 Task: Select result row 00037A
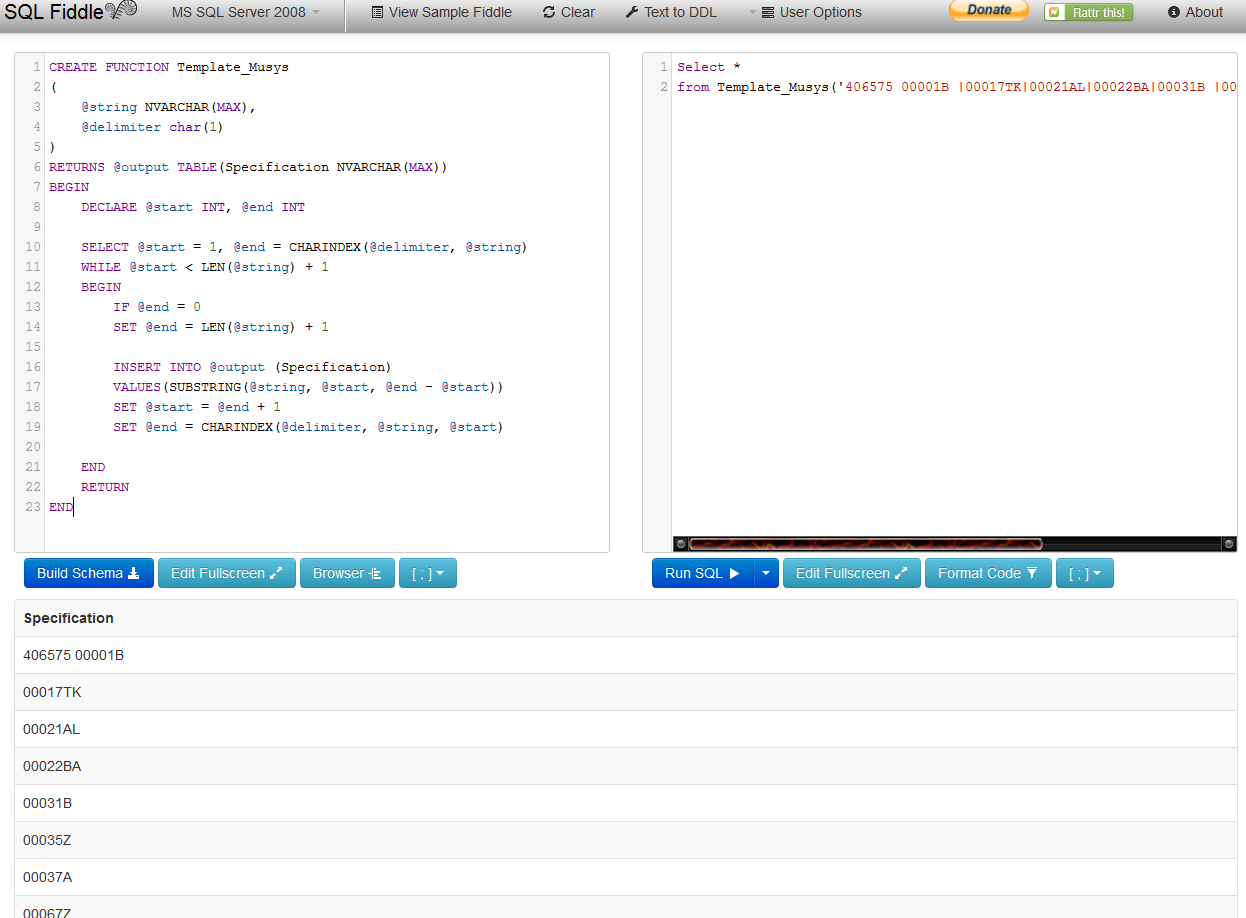(626, 877)
